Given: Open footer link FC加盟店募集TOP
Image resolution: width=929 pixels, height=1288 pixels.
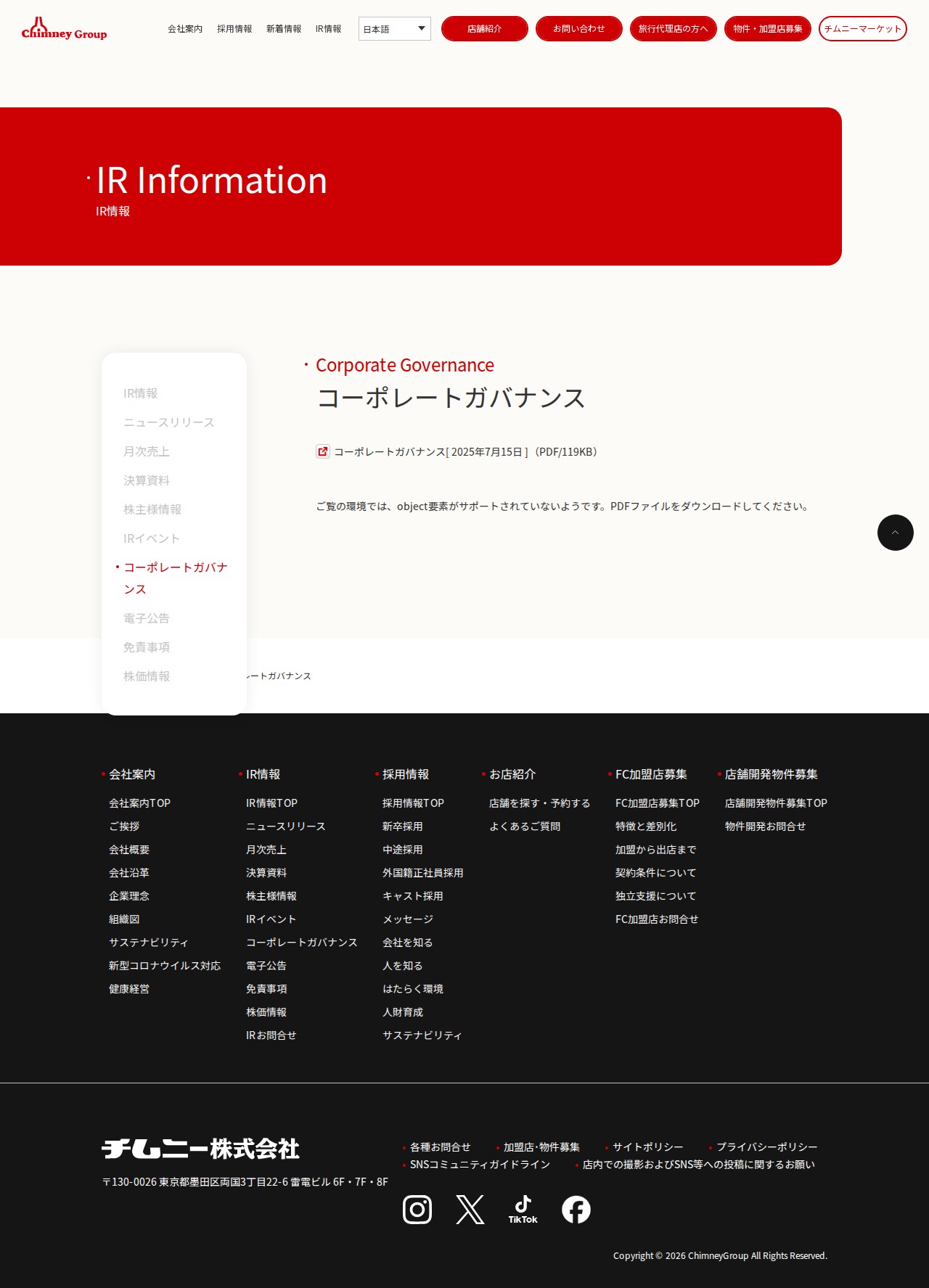Looking at the screenshot, I should click(x=658, y=803).
